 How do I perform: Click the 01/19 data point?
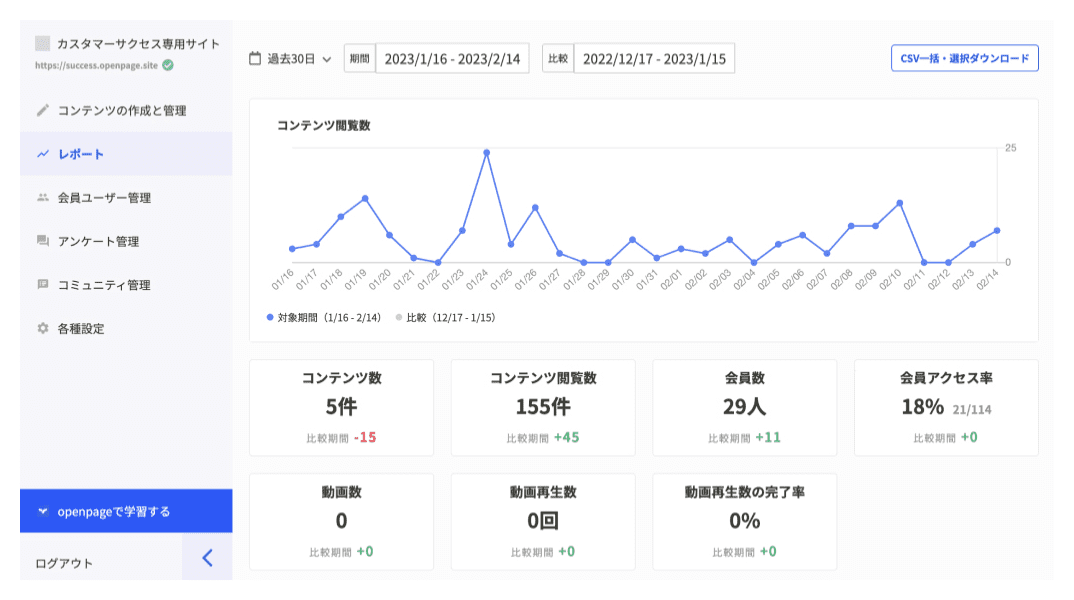point(365,199)
